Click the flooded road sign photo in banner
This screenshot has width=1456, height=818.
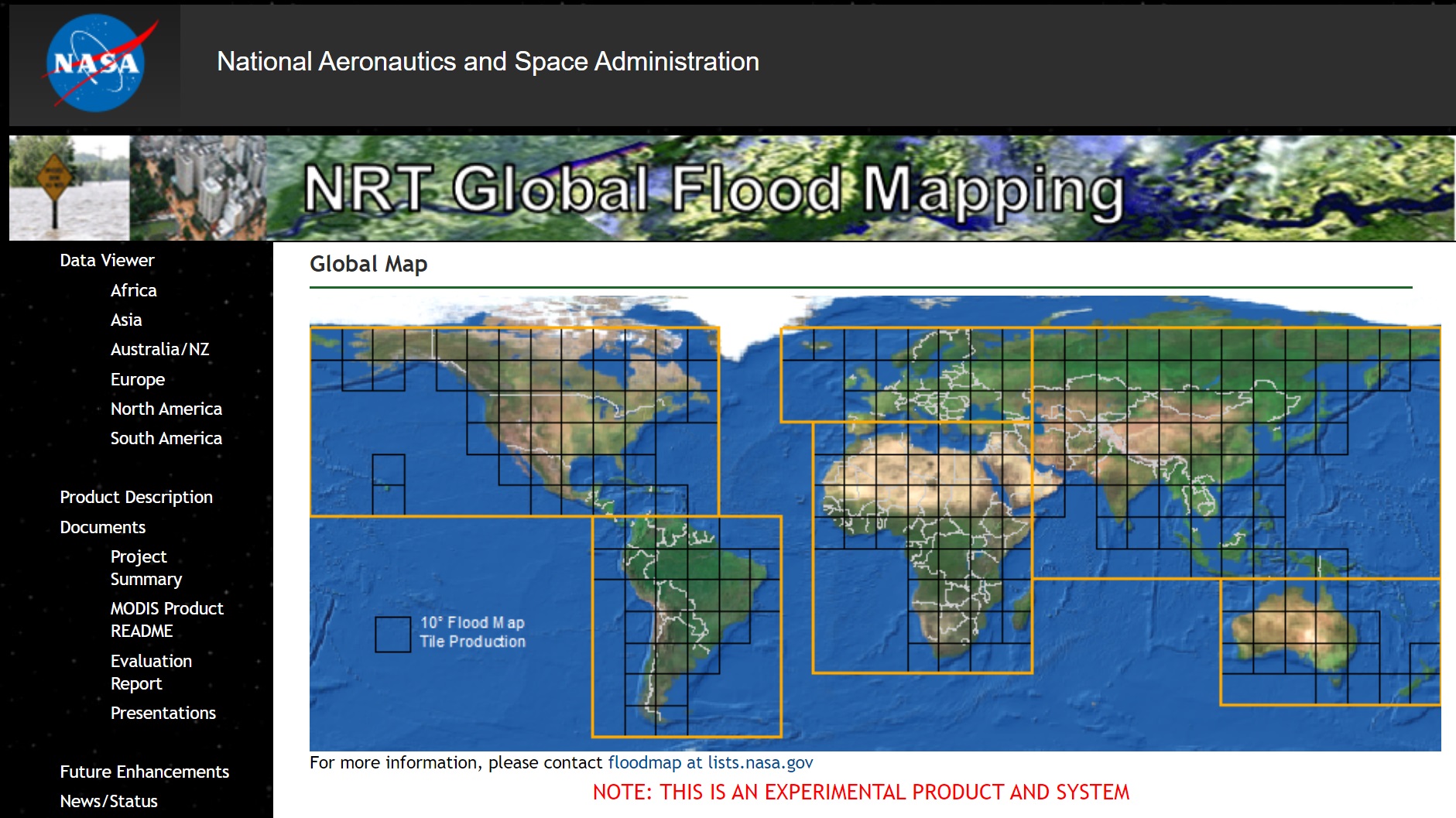[69, 188]
